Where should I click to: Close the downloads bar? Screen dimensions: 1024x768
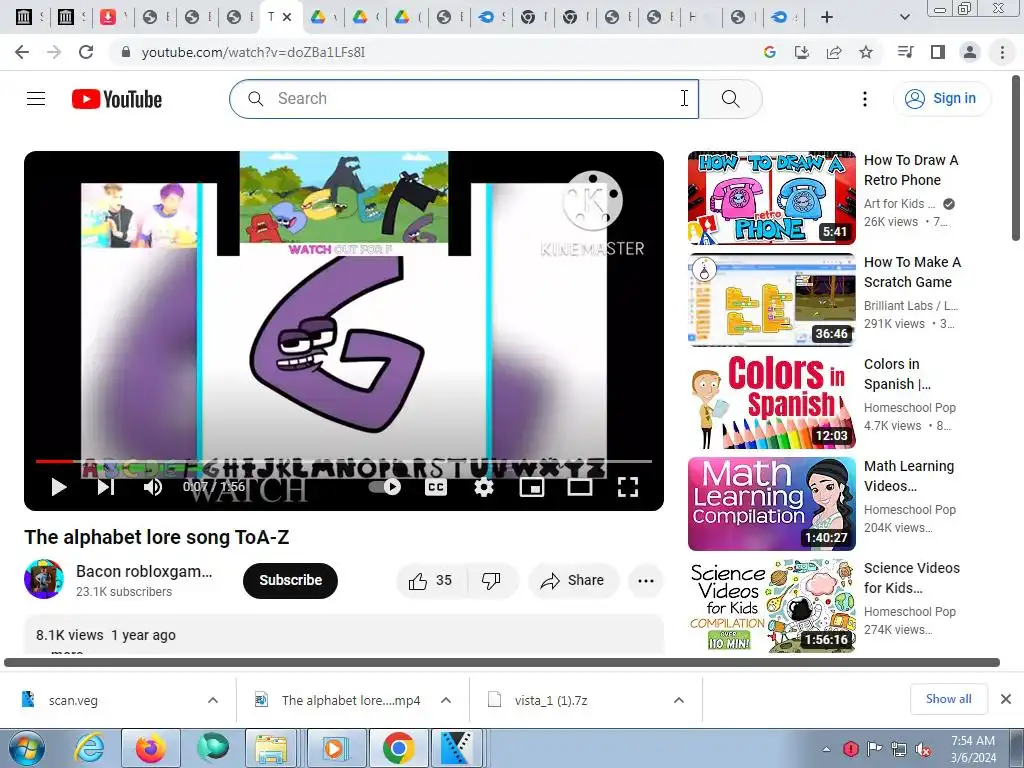point(1006,699)
